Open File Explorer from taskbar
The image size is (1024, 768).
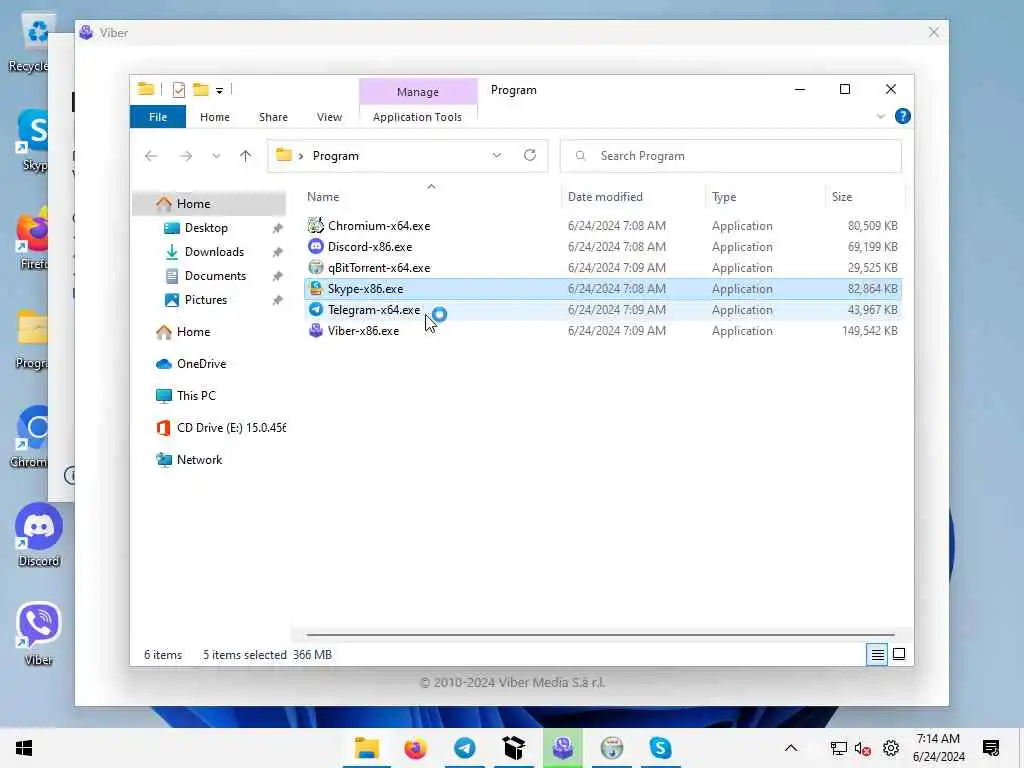click(x=366, y=748)
